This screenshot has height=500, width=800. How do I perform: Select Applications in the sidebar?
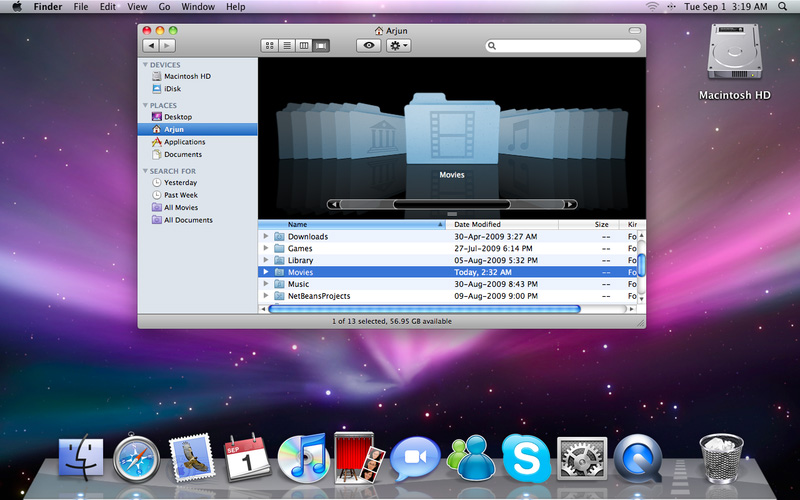pyautogui.click(x=184, y=142)
